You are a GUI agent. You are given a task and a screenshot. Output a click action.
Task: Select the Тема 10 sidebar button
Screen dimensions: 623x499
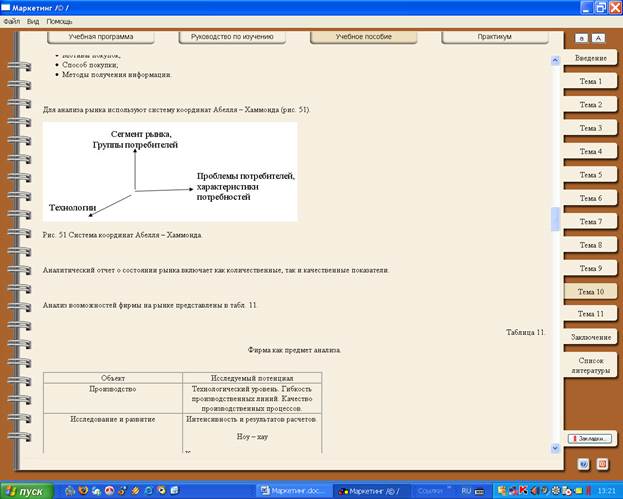[590, 292]
